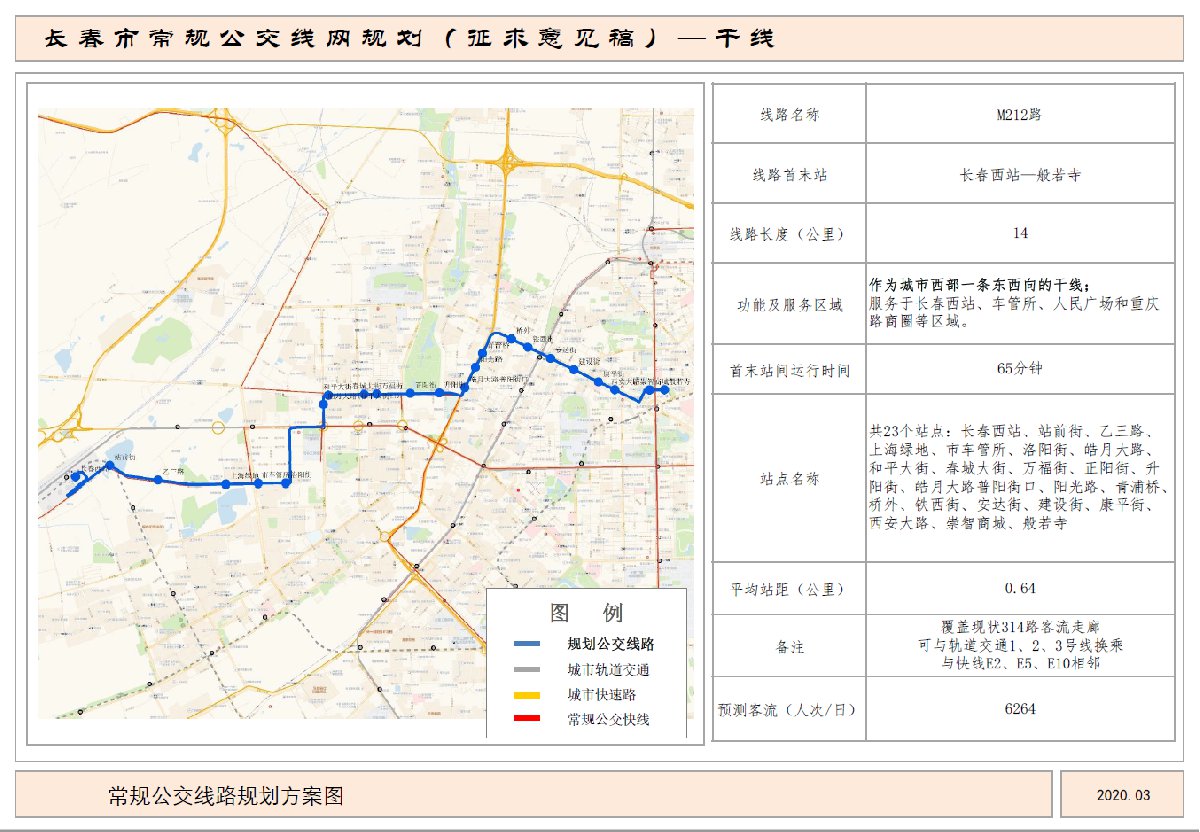This screenshot has width=1200, height=832.
Task: Click the date box 2020.03
Action: [1123, 796]
